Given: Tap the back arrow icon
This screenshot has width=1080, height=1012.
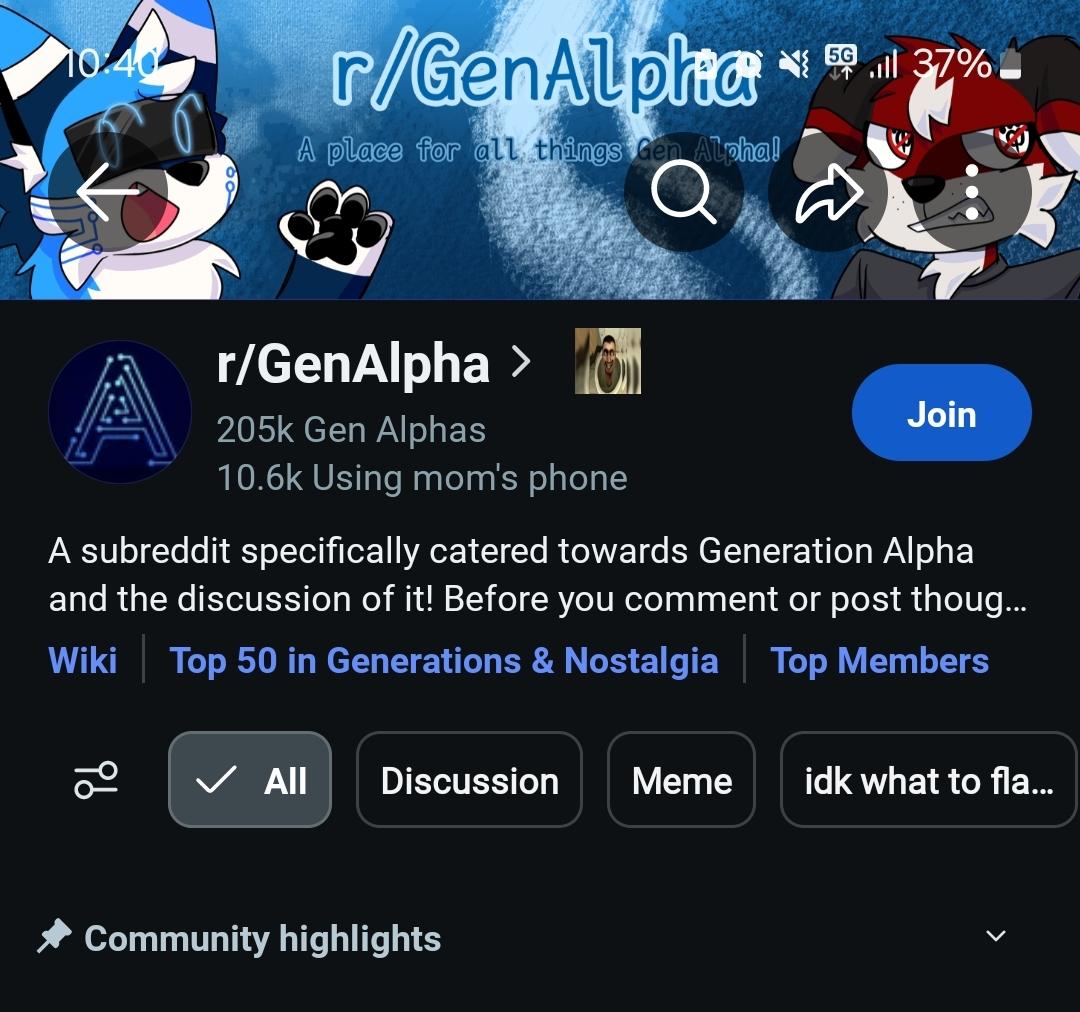Looking at the screenshot, I should [108, 192].
